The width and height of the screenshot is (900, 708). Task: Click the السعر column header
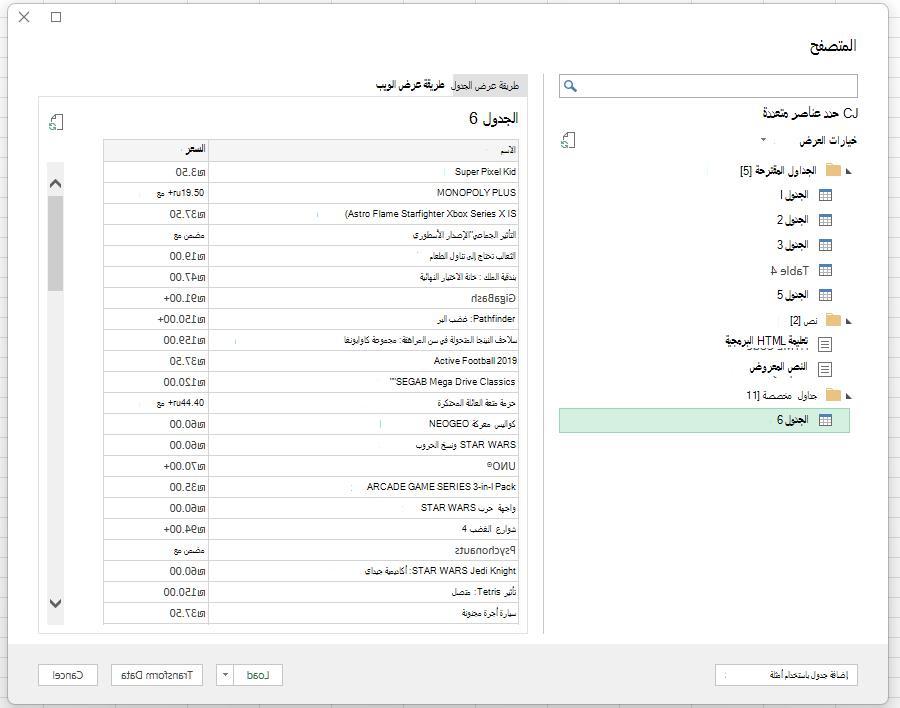click(x=156, y=150)
